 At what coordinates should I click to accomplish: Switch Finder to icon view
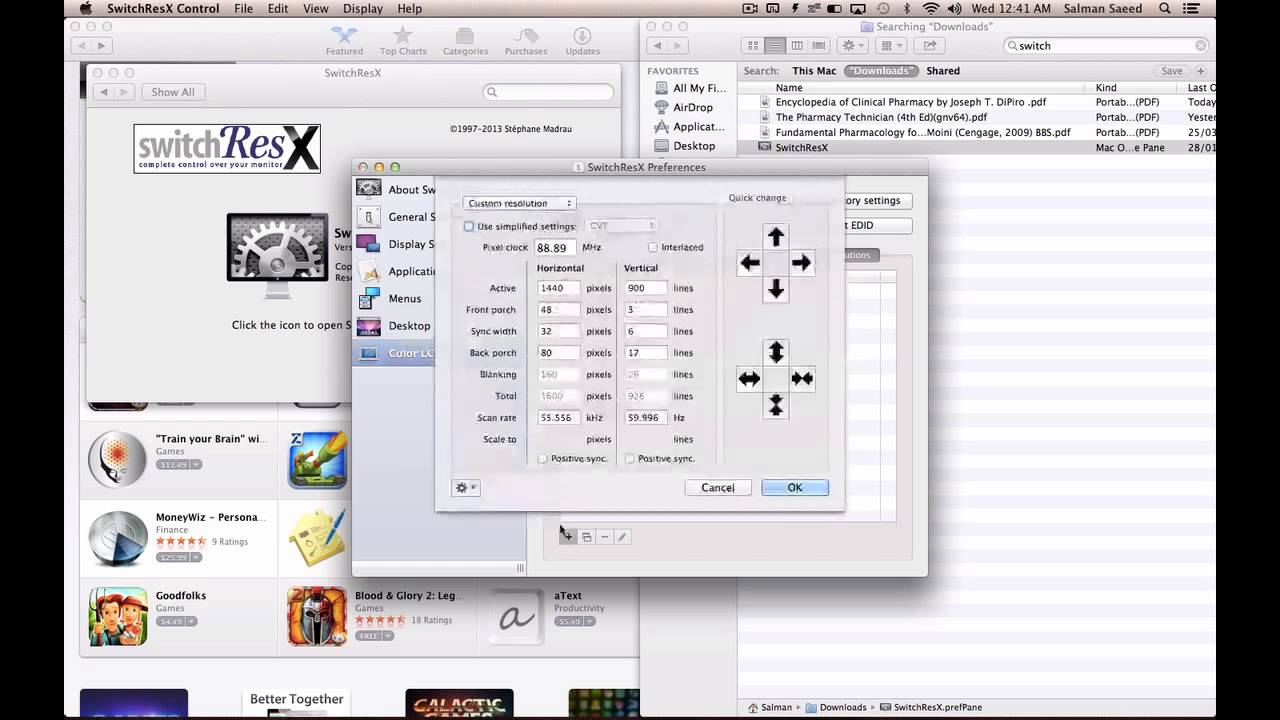click(753, 46)
